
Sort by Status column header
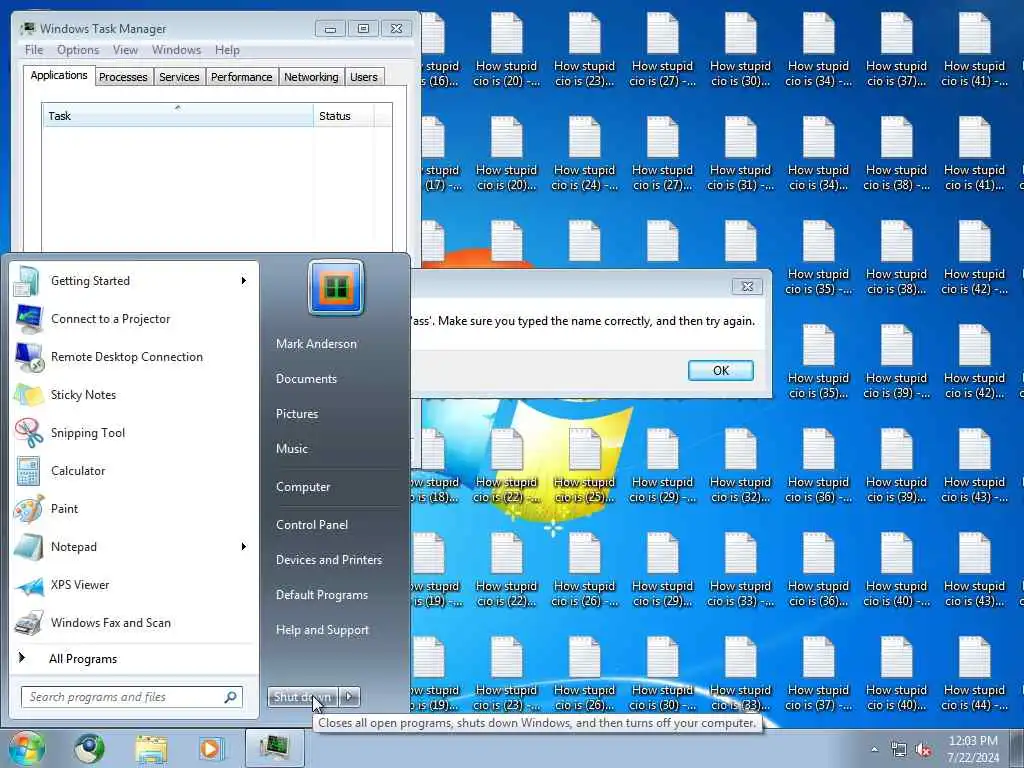tap(344, 116)
